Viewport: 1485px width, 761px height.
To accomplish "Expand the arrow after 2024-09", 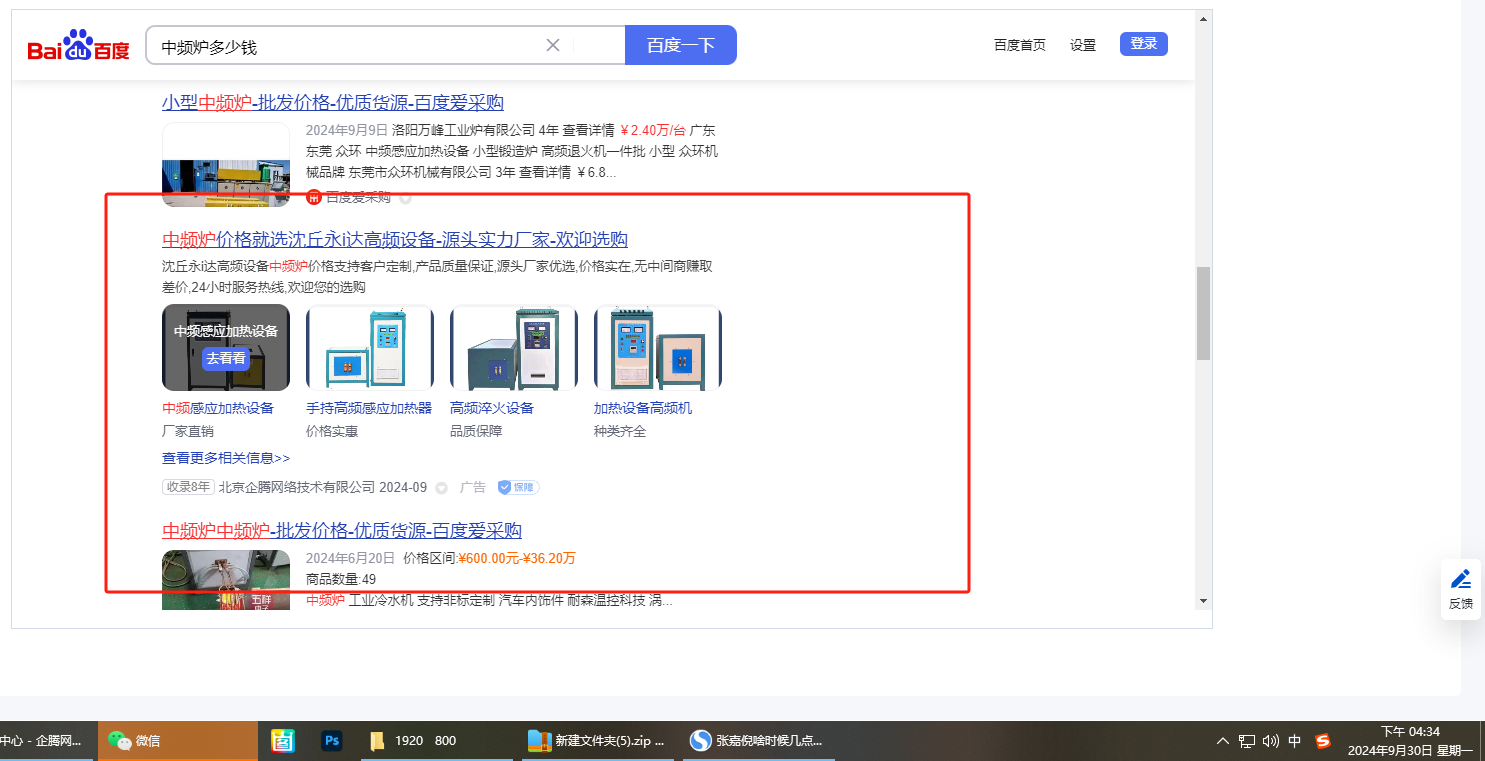I will pyautogui.click(x=441, y=488).
